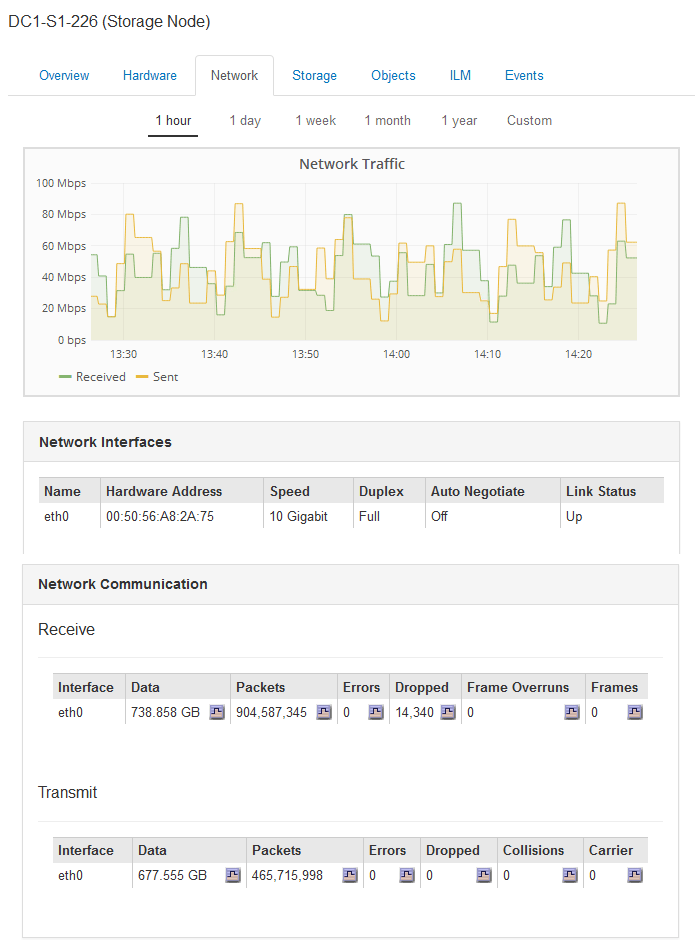
Task: Open chart icon for Receive Packets
Action: pyautogui.click(x=324, y=713)
